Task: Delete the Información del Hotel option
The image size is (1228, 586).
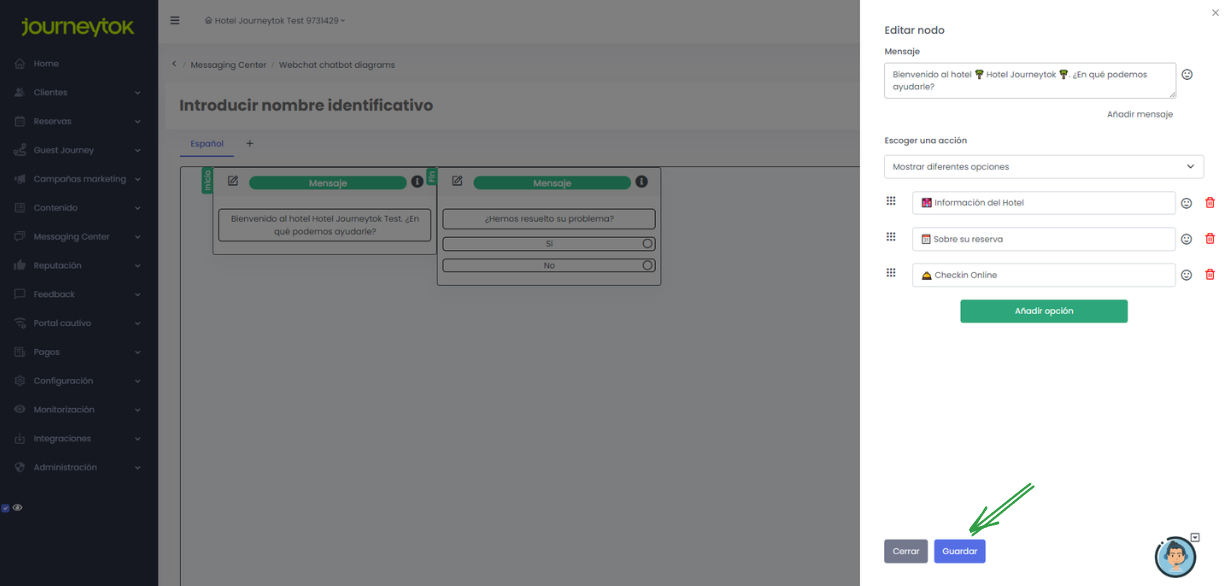Action: (x=1209, y=203)
